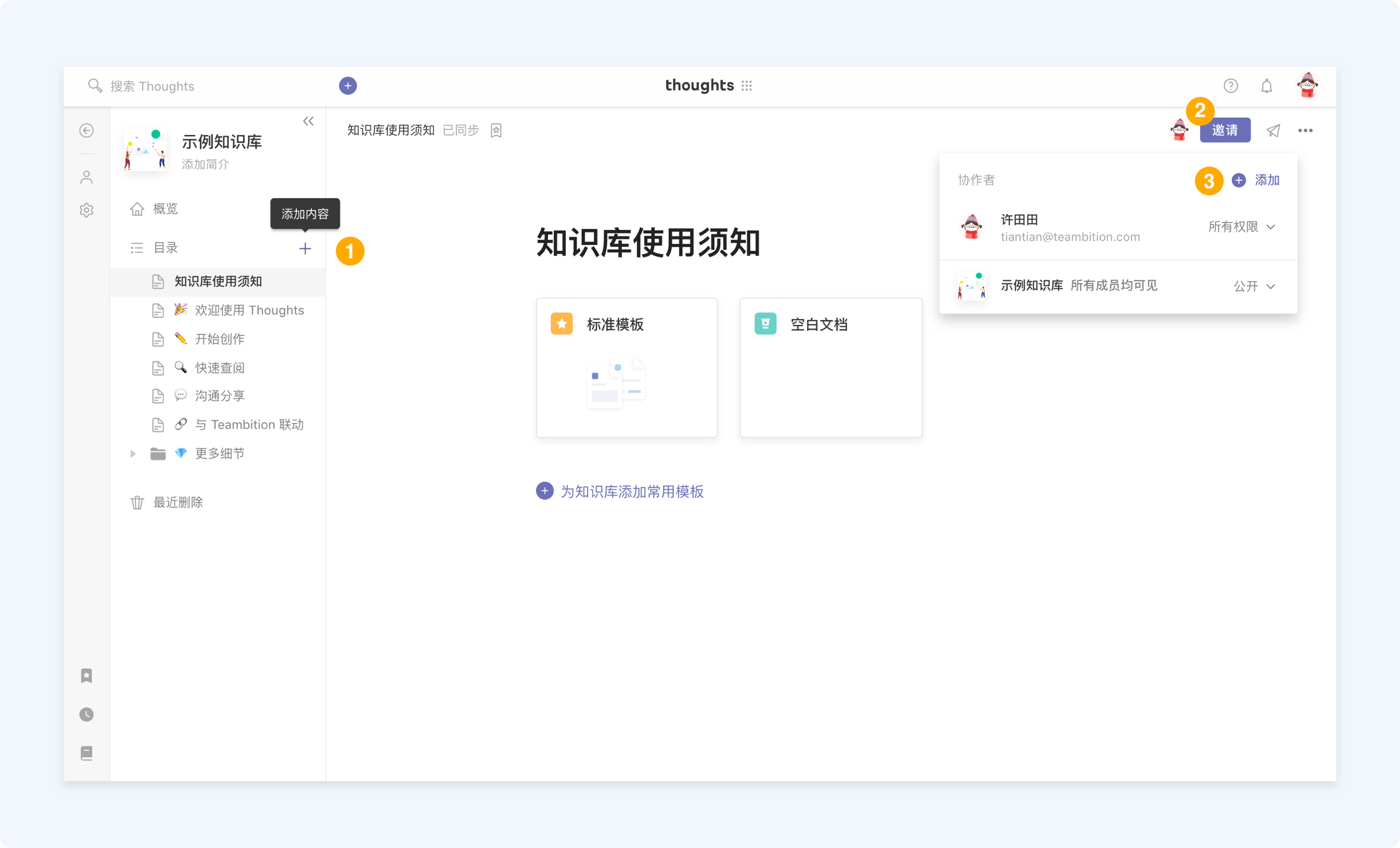Bookmark the document with star page icon
The height and width of the screenshot is (848, 1400).
click(496, 130)
